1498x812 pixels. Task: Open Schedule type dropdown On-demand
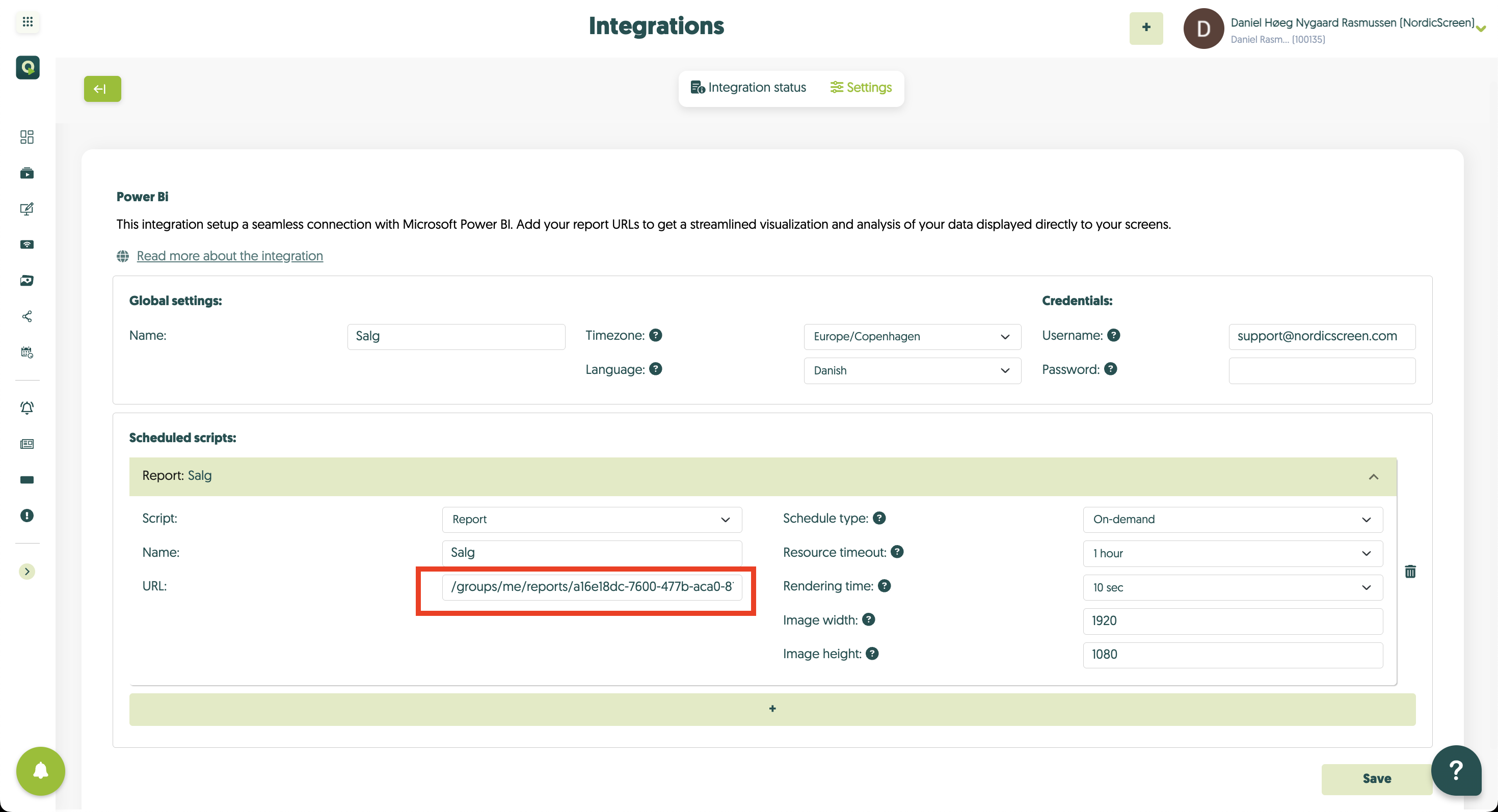click(1233, 520)
